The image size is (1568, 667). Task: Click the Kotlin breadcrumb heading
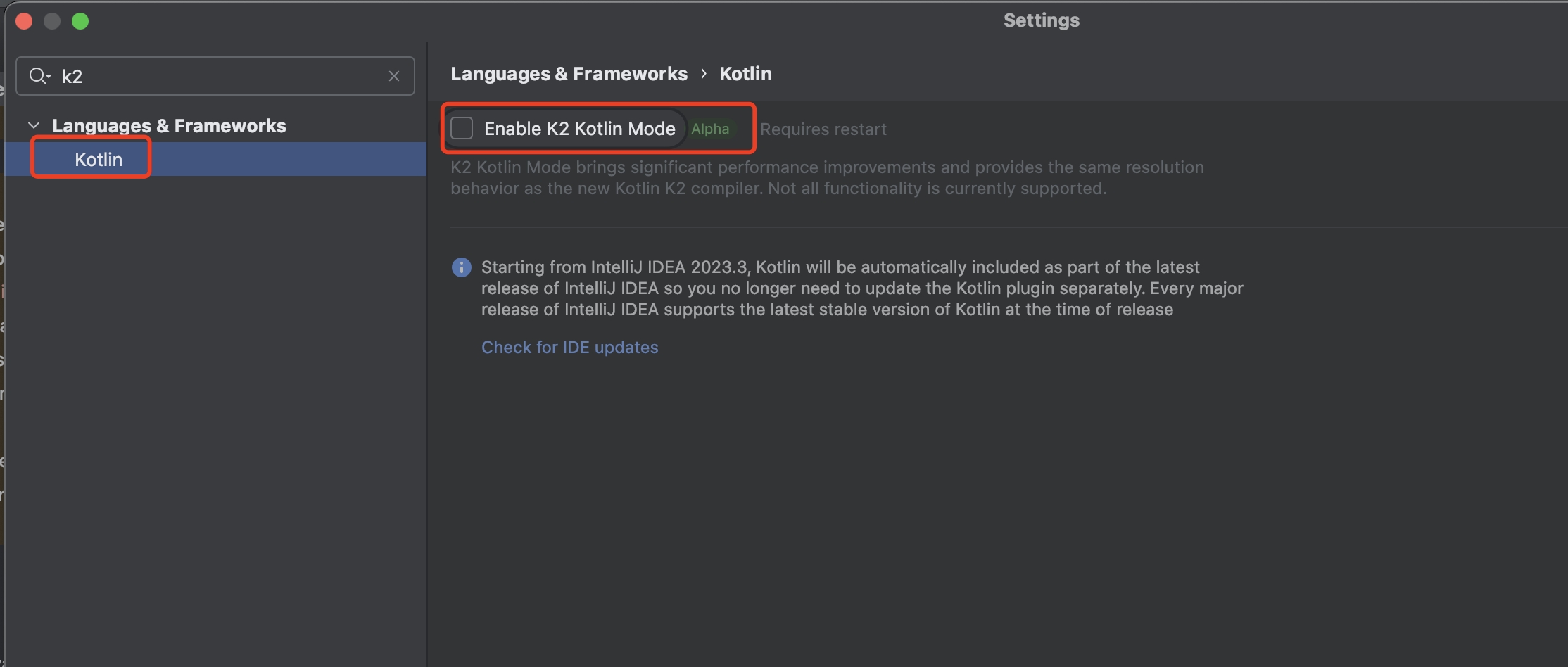pos(745,74)
